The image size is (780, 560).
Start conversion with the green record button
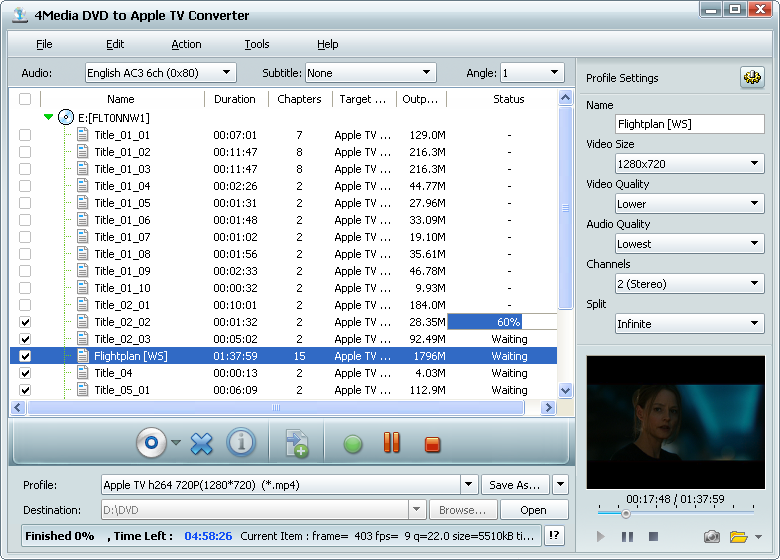pos(353,444)
